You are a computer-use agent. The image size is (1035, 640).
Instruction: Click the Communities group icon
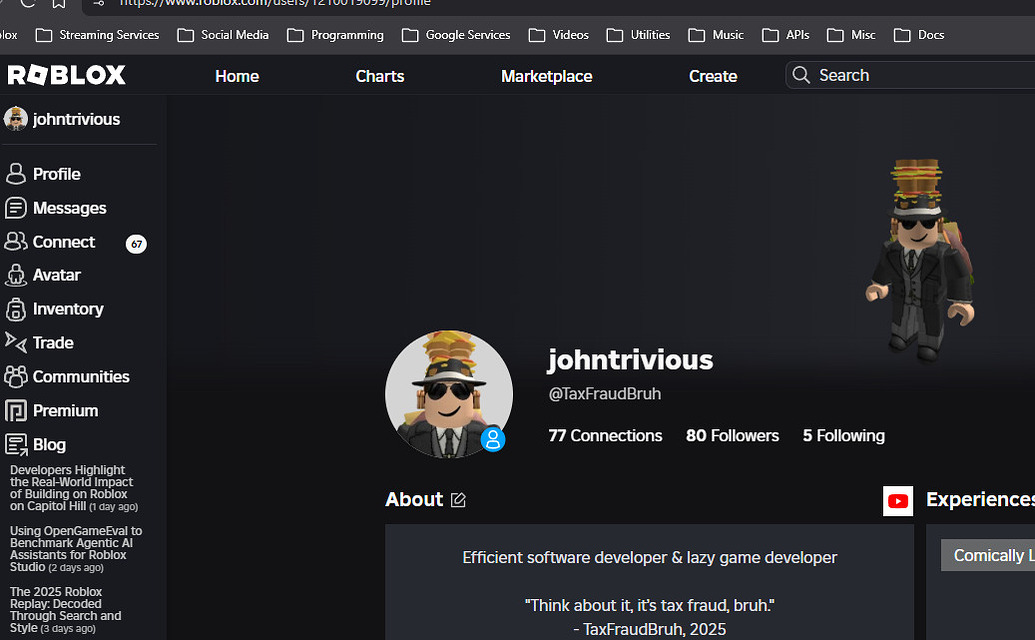pos(15,377)
